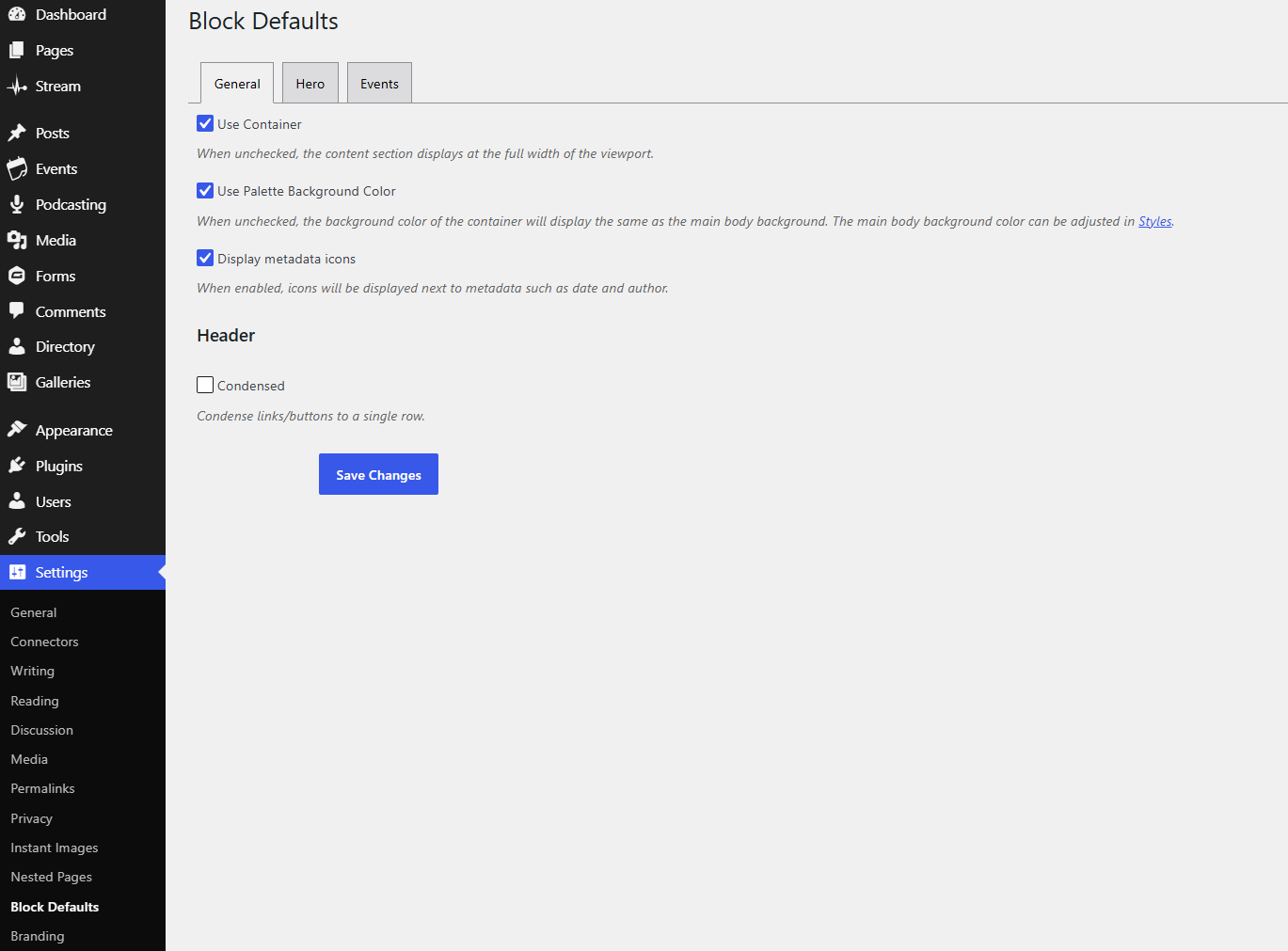Image resolution: width=1288 pixels, height=951 pixels.
Task: Click the Galleries image icon
Action: tap(17, 382)
